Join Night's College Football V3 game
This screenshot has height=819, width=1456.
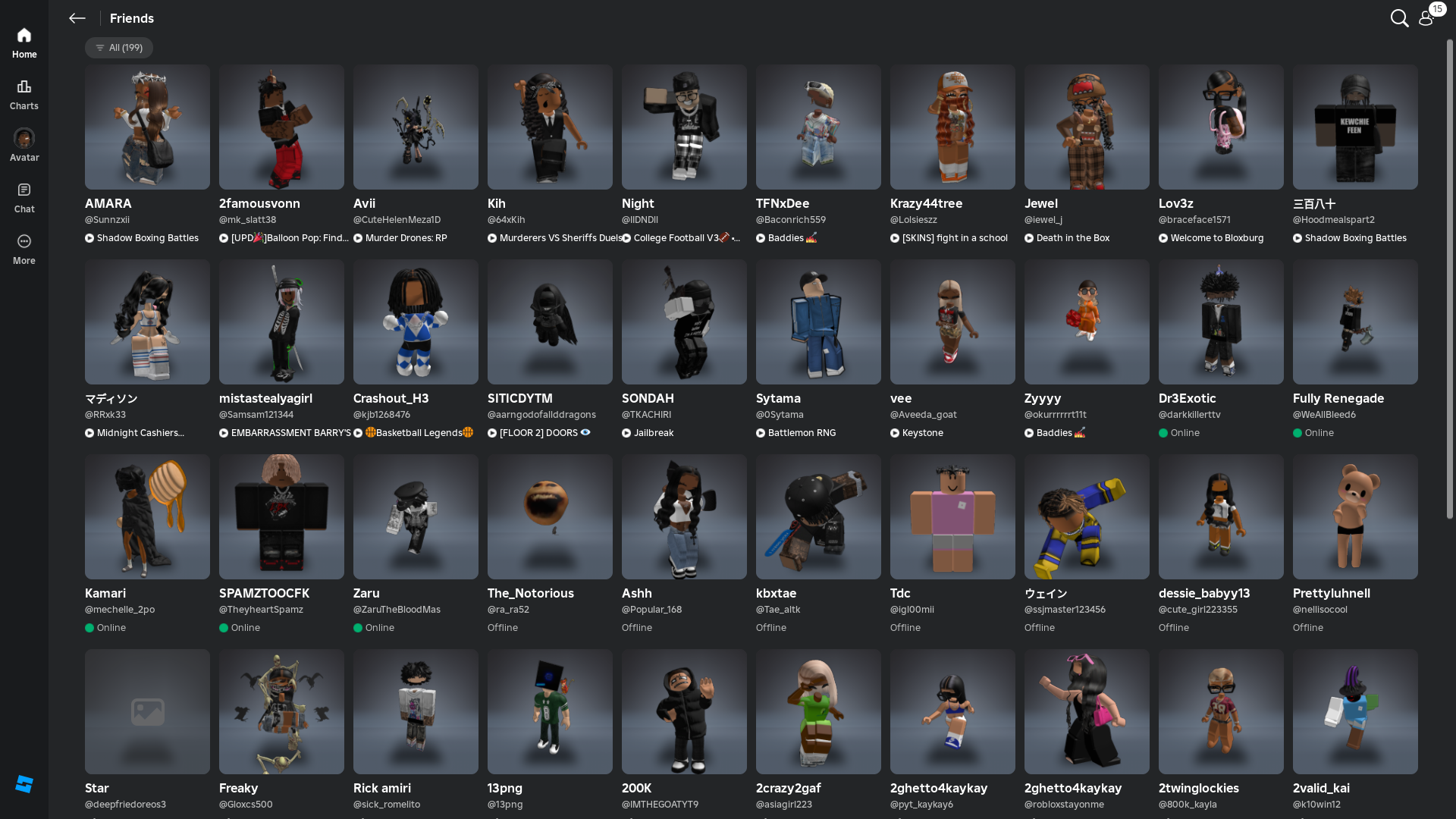676,238
